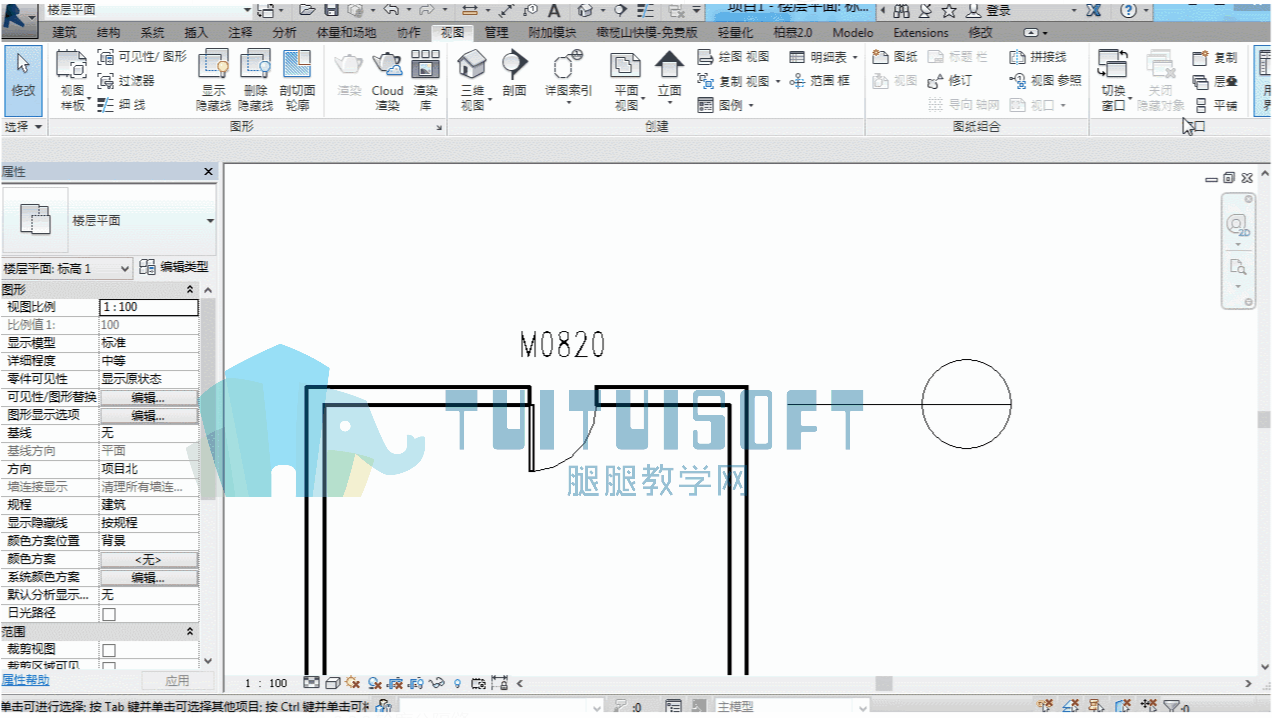Click the undo arrow in quick access toolbar
The width and height of the screenshot is (1272, 718).
[x=389, y=10]
